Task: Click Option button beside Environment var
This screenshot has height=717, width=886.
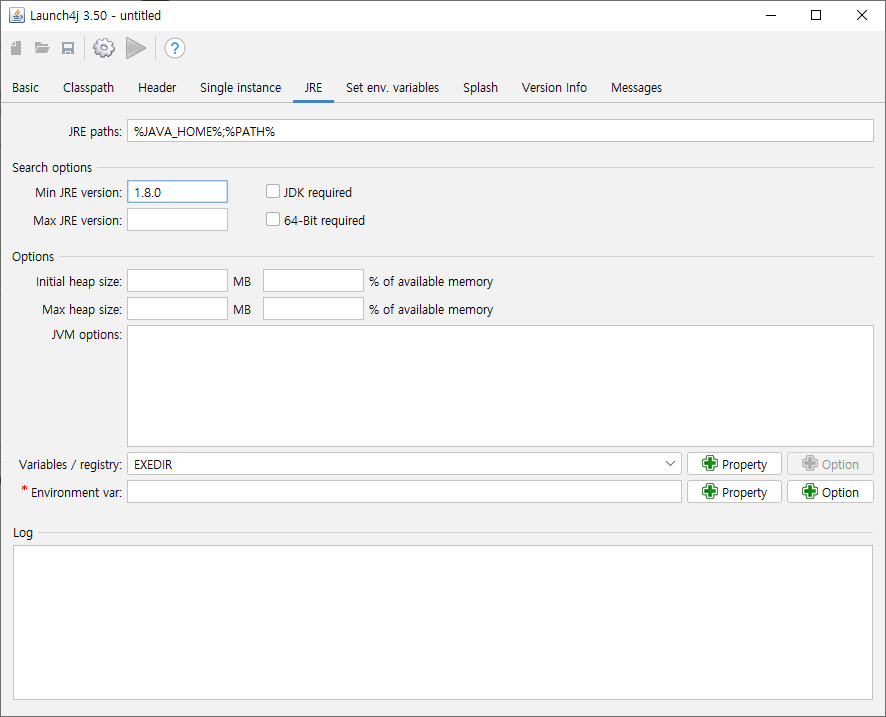Action: click(x=830, y=492)
